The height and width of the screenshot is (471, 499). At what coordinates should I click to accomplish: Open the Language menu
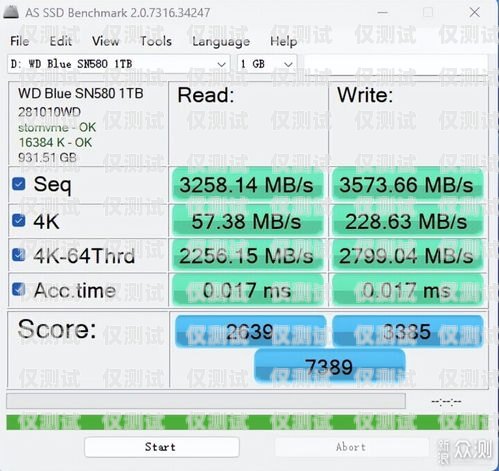(x=221, y=41)
